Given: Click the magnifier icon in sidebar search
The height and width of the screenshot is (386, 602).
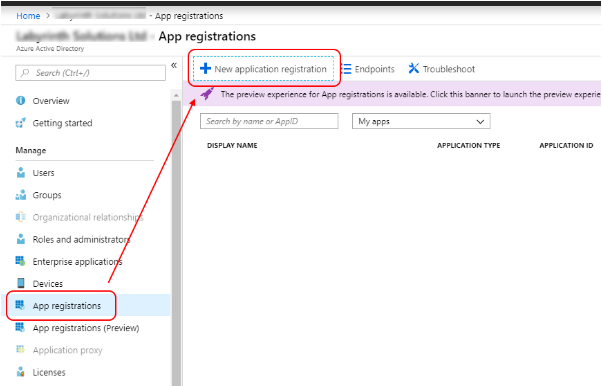Looking at the screenshot, I should [25, 73].
